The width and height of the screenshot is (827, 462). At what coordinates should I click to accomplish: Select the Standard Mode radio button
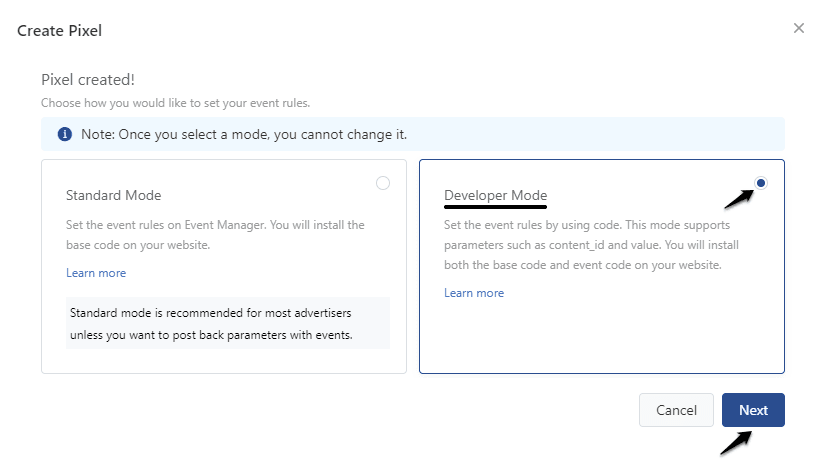click(383, 183)
